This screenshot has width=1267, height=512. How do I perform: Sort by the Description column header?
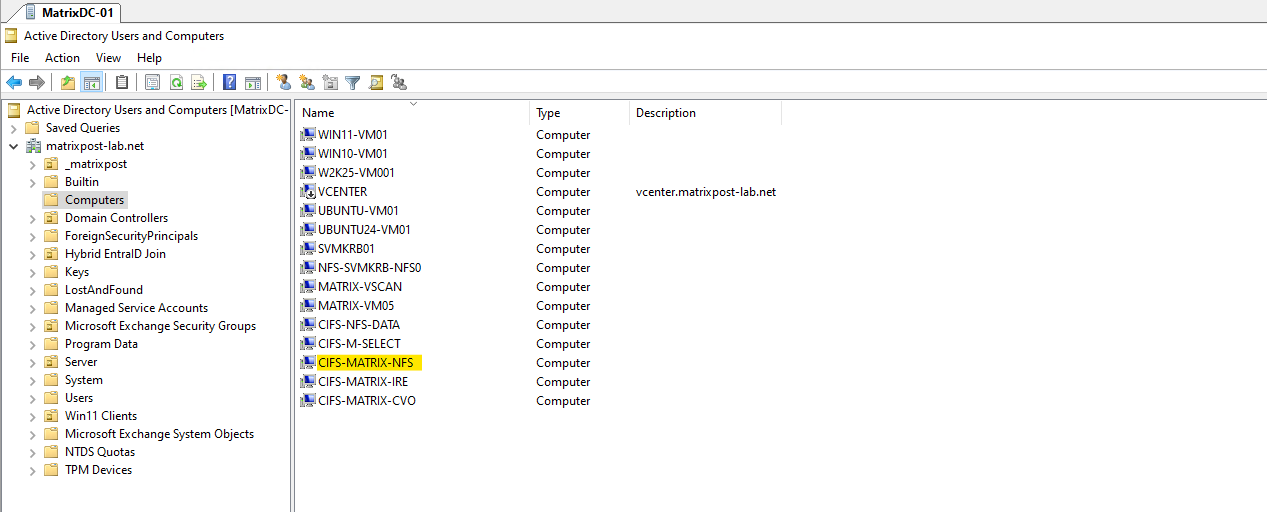tap(705, 113)
